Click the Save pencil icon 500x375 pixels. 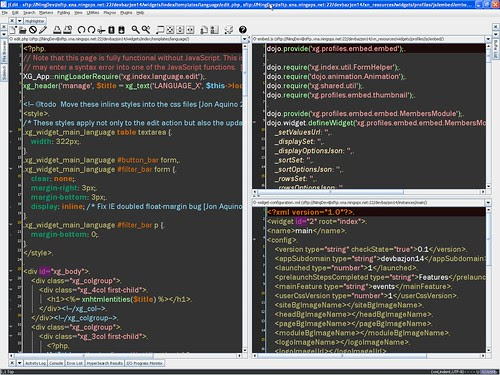(x=43, y=30)
